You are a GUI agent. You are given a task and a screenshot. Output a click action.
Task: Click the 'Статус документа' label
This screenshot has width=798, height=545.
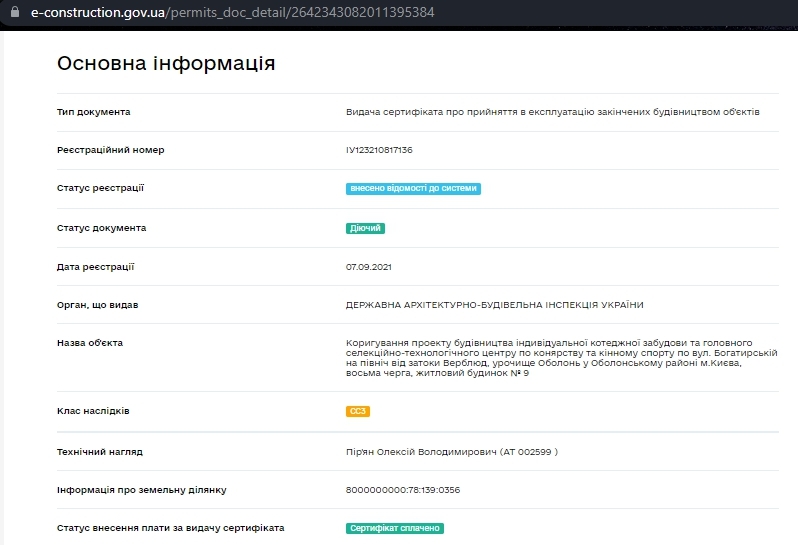point(101,228)
